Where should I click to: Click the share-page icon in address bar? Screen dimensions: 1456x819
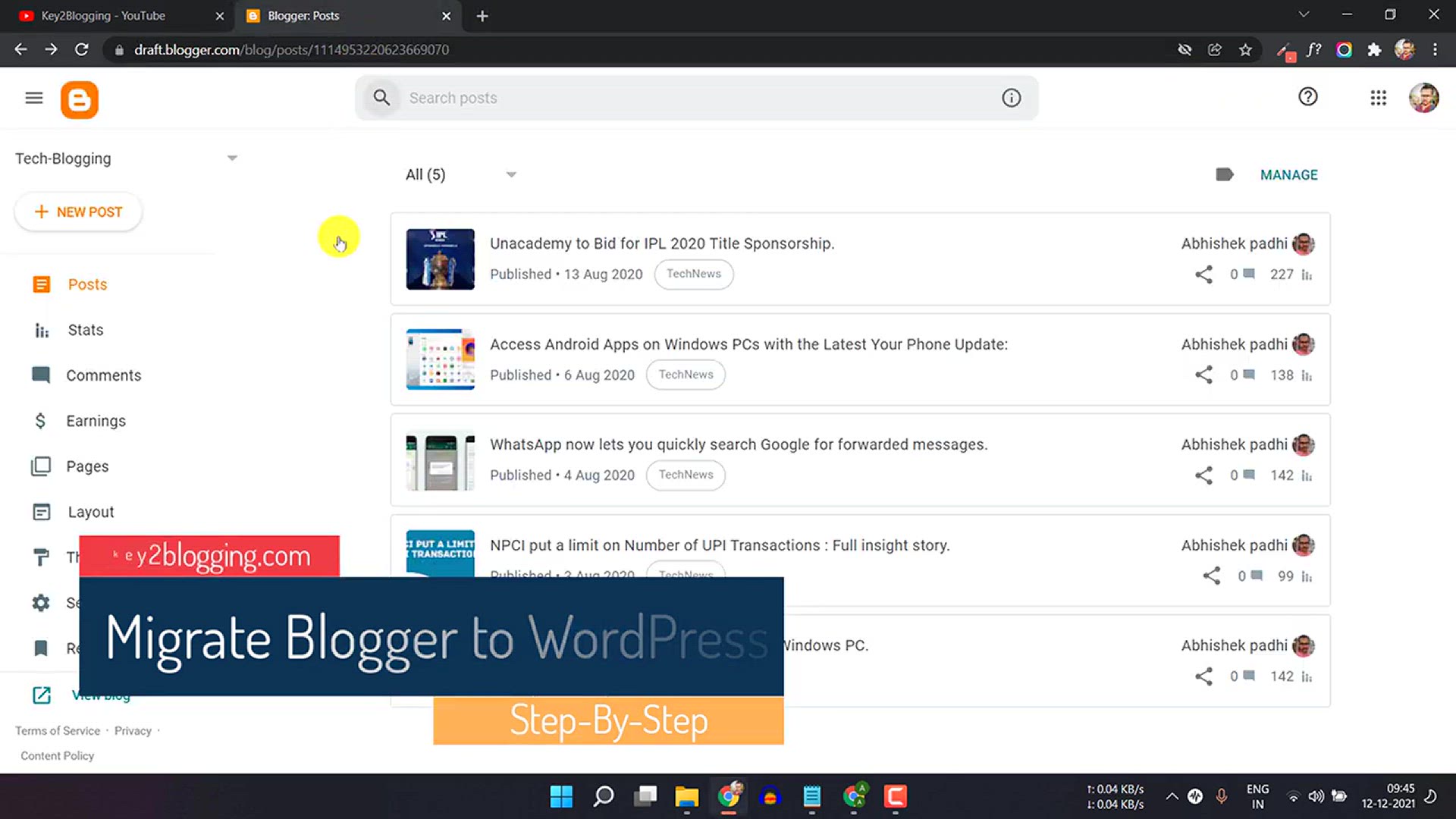(x=1215, y=50)
